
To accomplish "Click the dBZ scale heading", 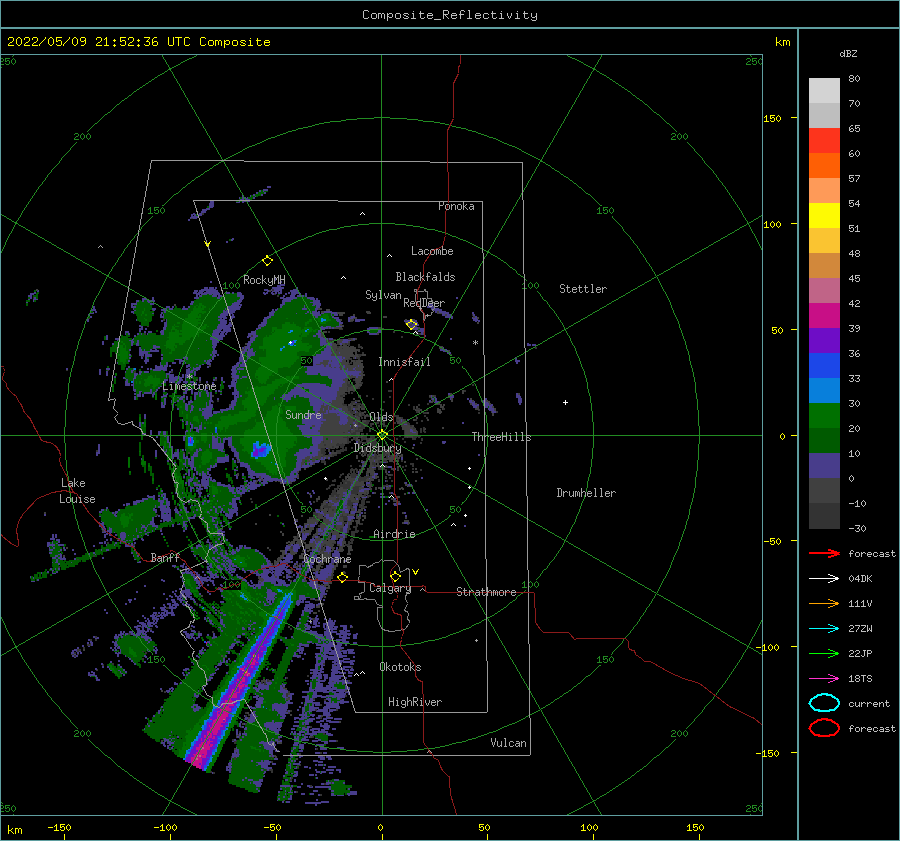I will [x=848, y=53].
